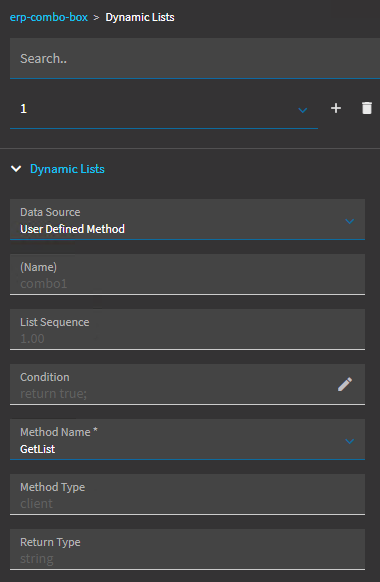Open the Method Name dropdown
Image resolution: width=380 pixels, height=582 pixels.
click(x=187, y=439)
